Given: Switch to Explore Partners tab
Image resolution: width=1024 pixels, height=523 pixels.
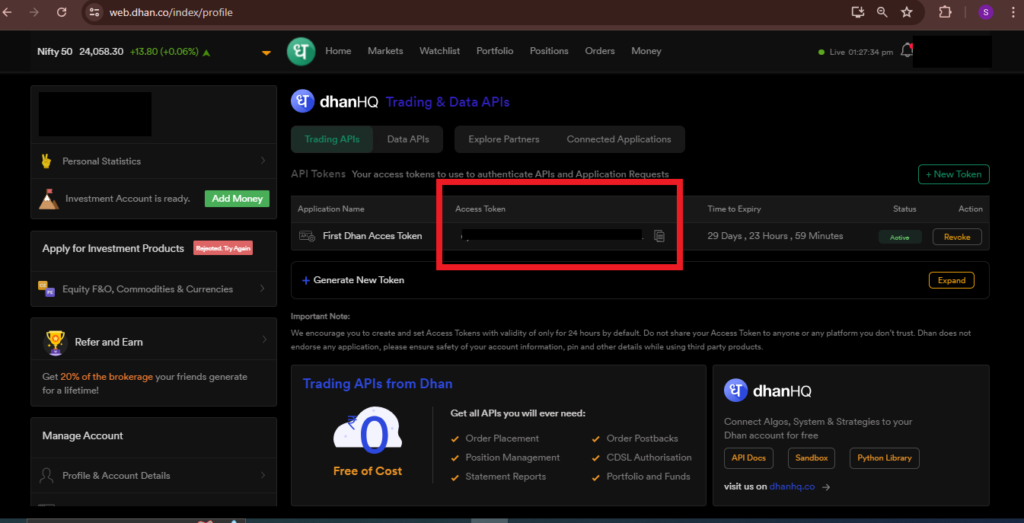Looking at the screenshot, I should (504, 139).
